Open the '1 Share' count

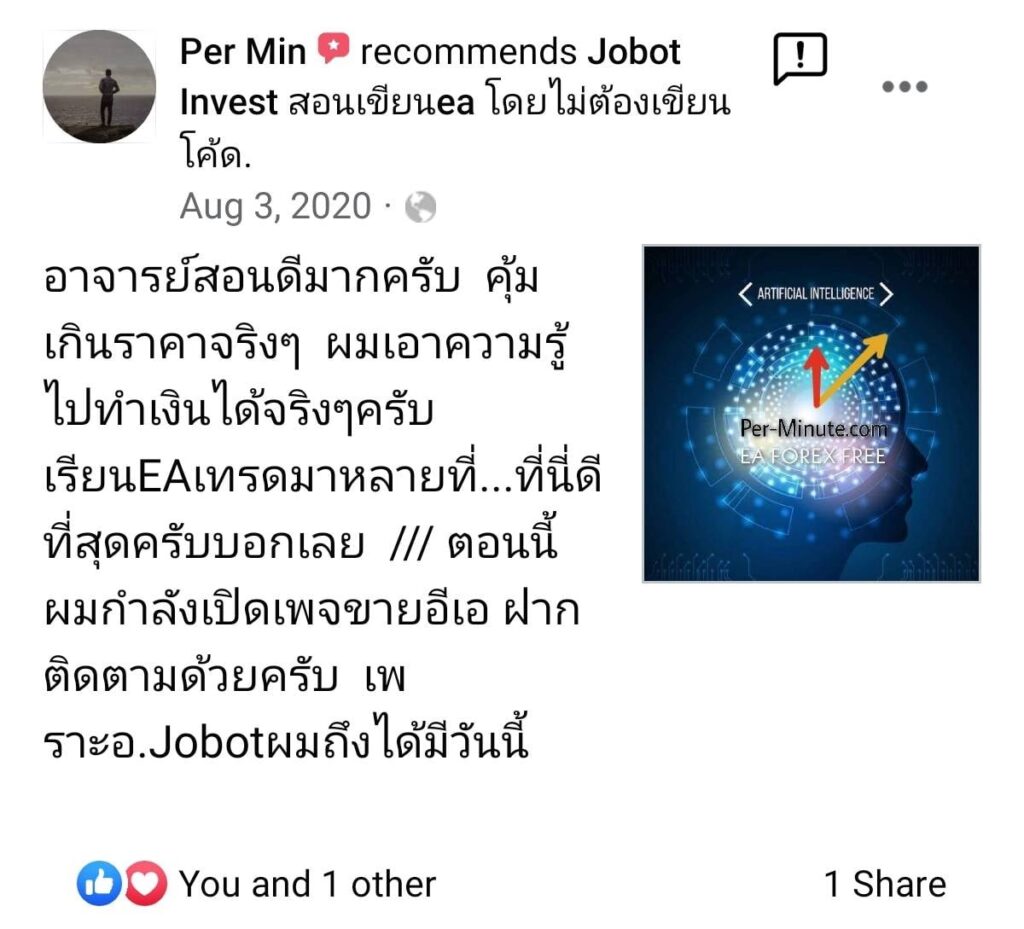point(885,885)
